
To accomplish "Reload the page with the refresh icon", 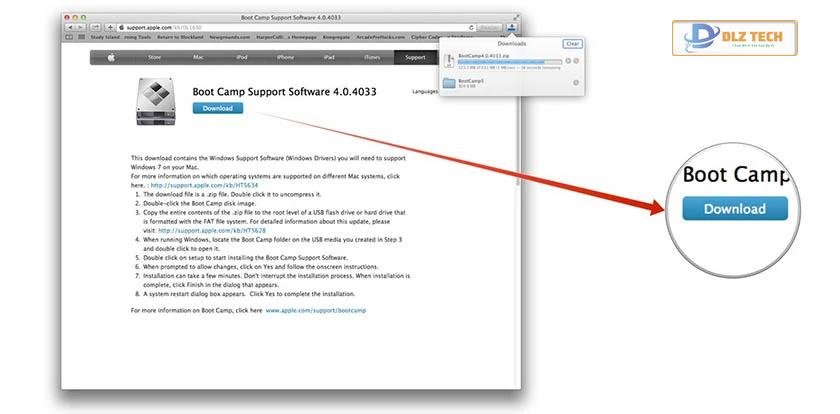I will [x=471, y=28].
